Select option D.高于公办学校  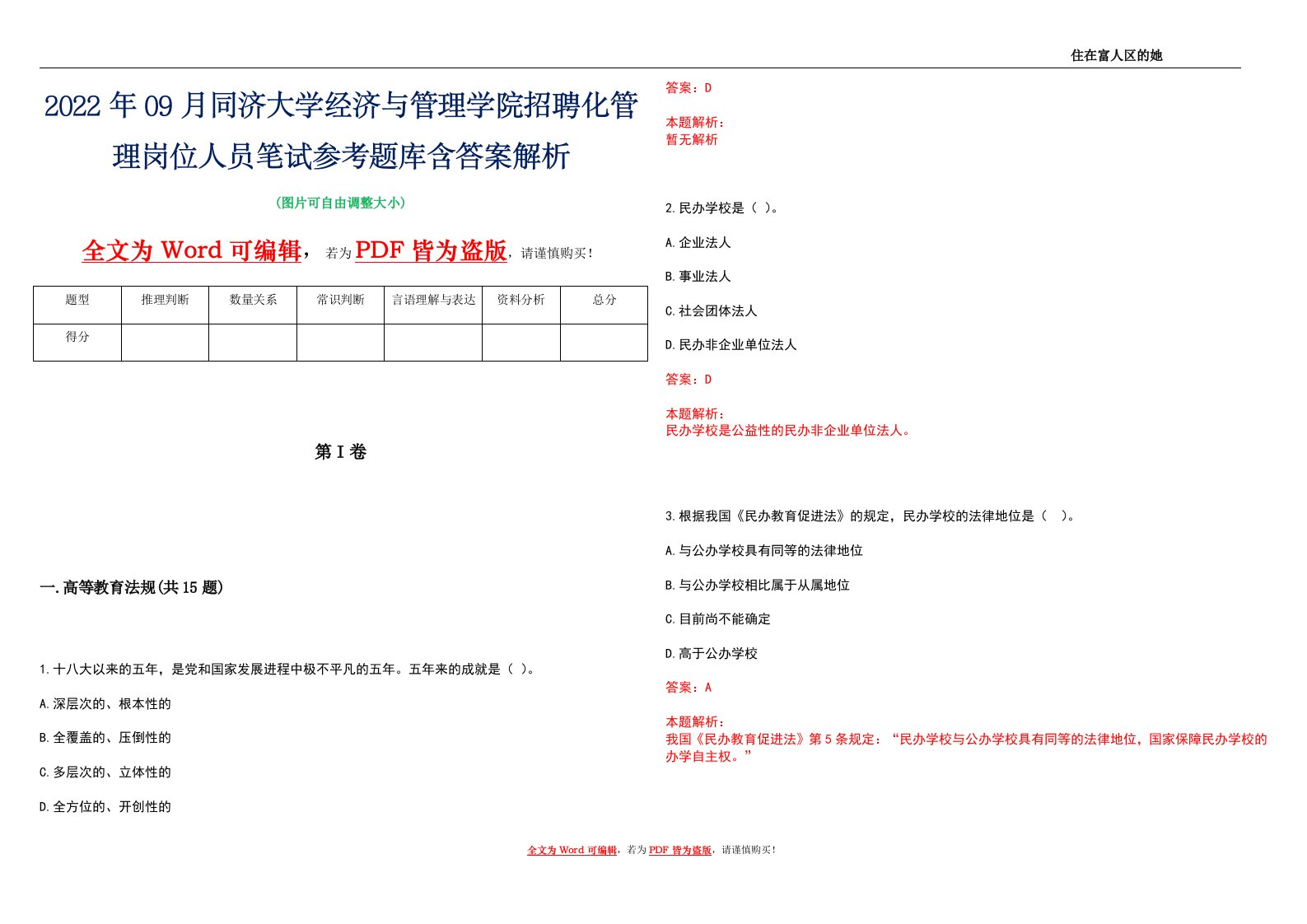[x=712, y=654]
